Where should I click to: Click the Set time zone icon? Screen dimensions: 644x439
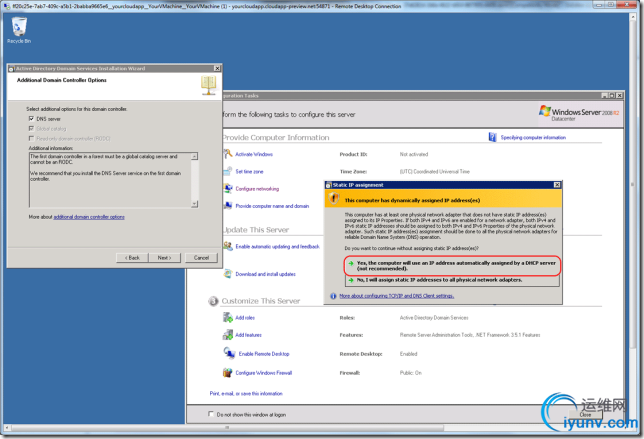[x=228, y=171]
